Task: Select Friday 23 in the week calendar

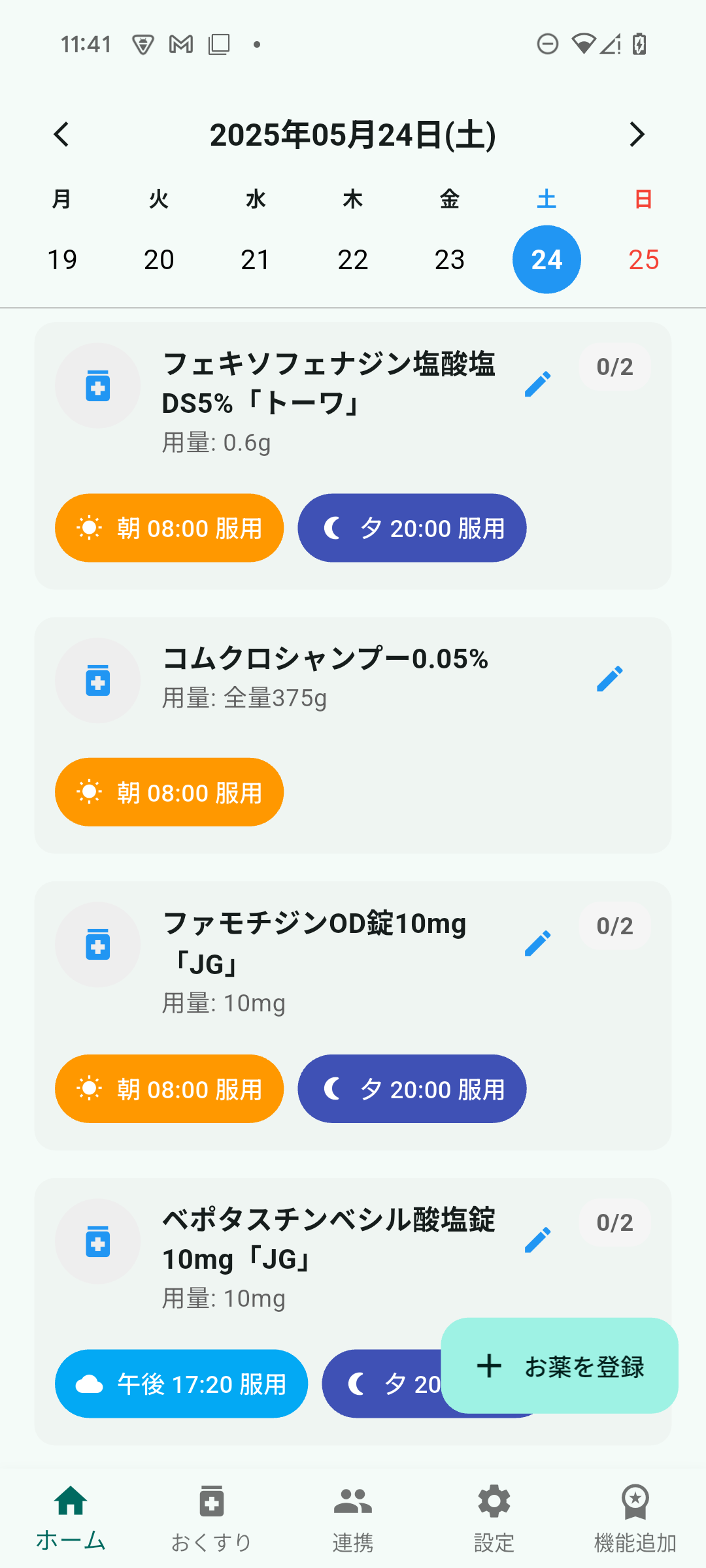Action: [x=450, y=259]
